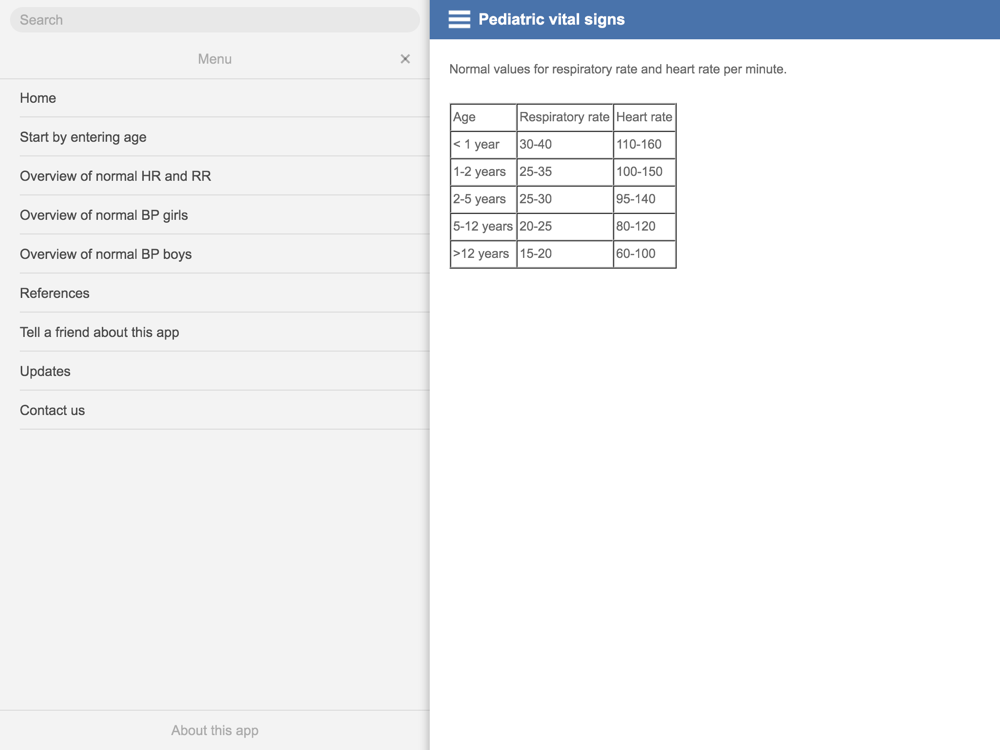The width and height of the screenshot is (1000, 750).
Task: Click respiratory rate value 30-40
Action: [565, 145]
